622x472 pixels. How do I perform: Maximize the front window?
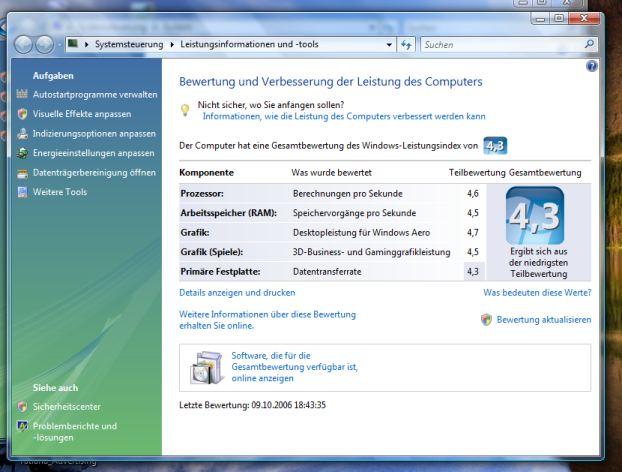[x=559, y=18]
